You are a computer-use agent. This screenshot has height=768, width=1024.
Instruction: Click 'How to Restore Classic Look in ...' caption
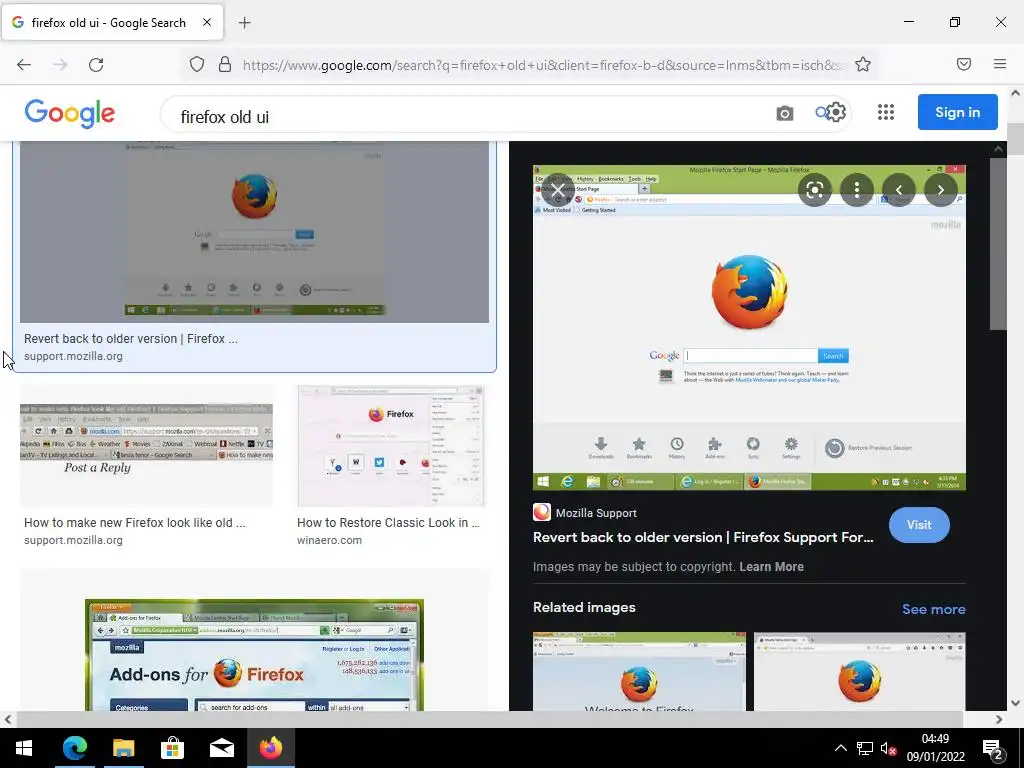[388, 523]
